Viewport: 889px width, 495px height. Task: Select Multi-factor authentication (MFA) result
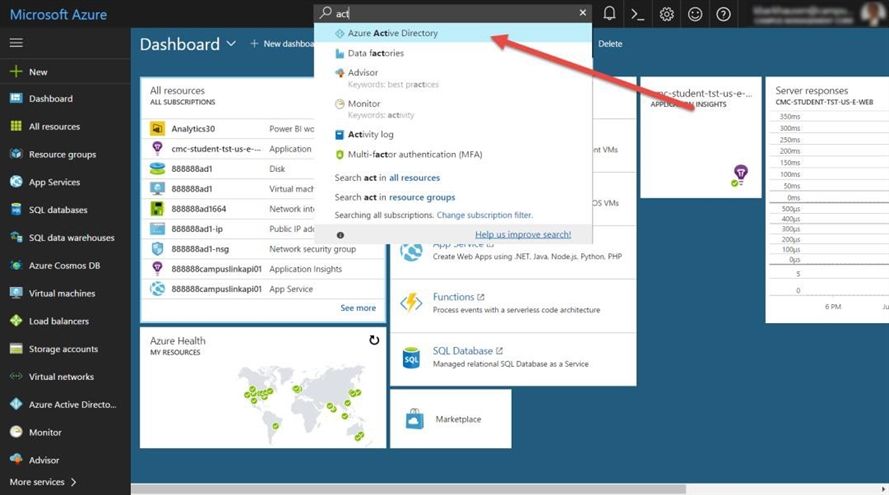click(x=453, y=154)
